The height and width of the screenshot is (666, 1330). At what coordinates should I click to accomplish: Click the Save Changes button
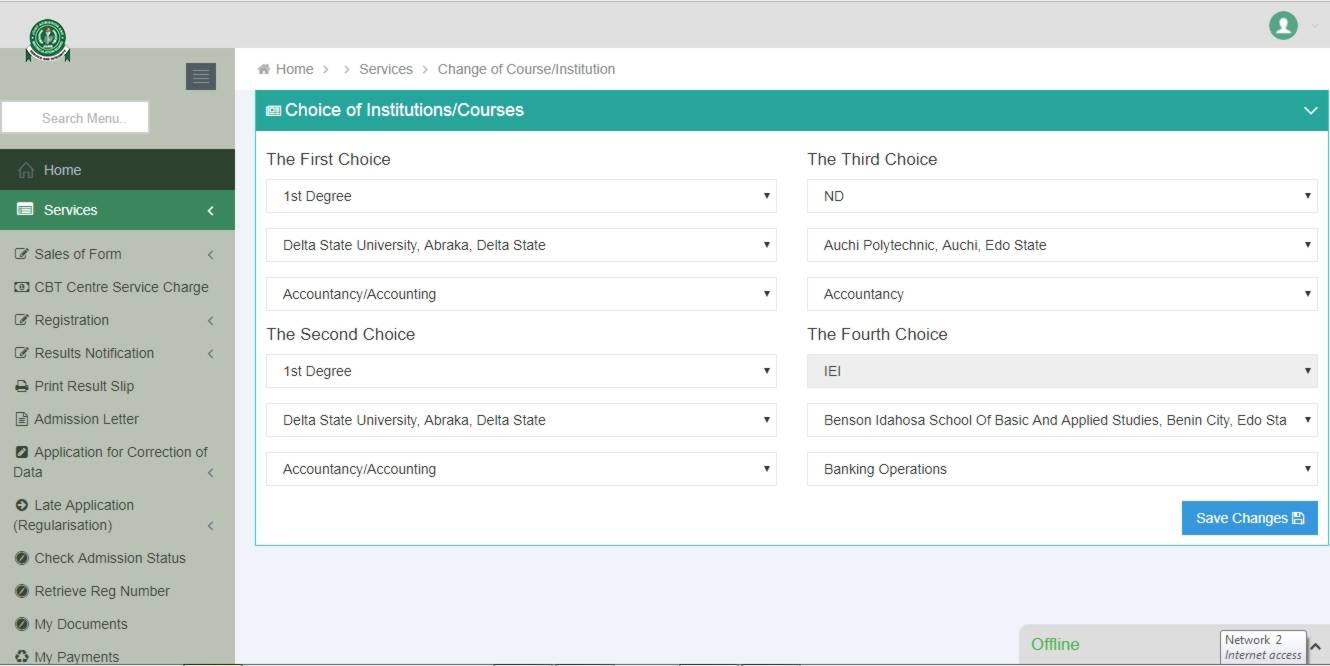point(1249,518)
